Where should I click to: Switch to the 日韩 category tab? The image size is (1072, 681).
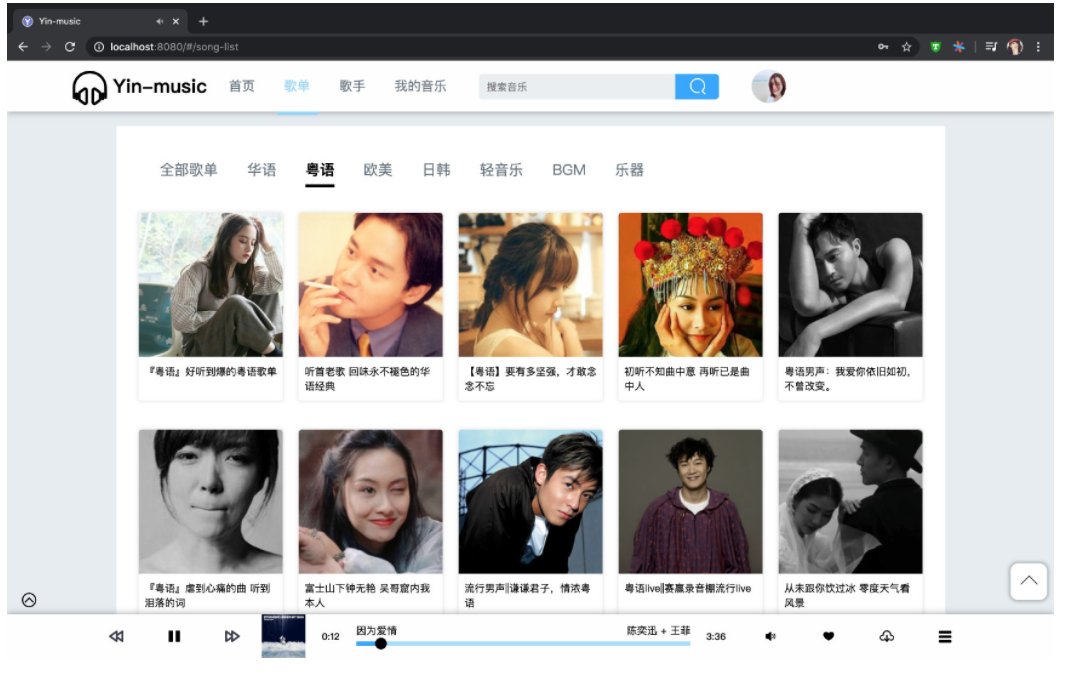tap(436, 170)
